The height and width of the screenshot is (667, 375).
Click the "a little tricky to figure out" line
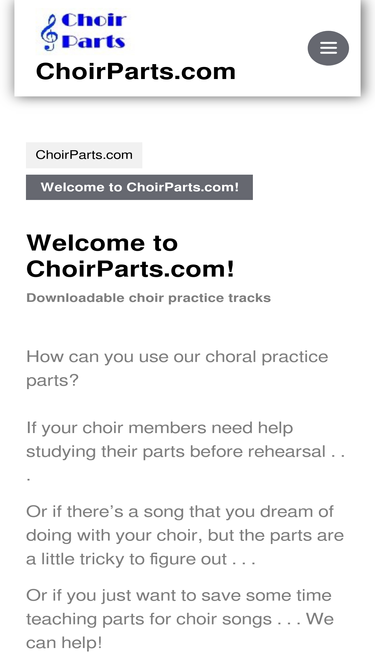[x=127, y=559]
